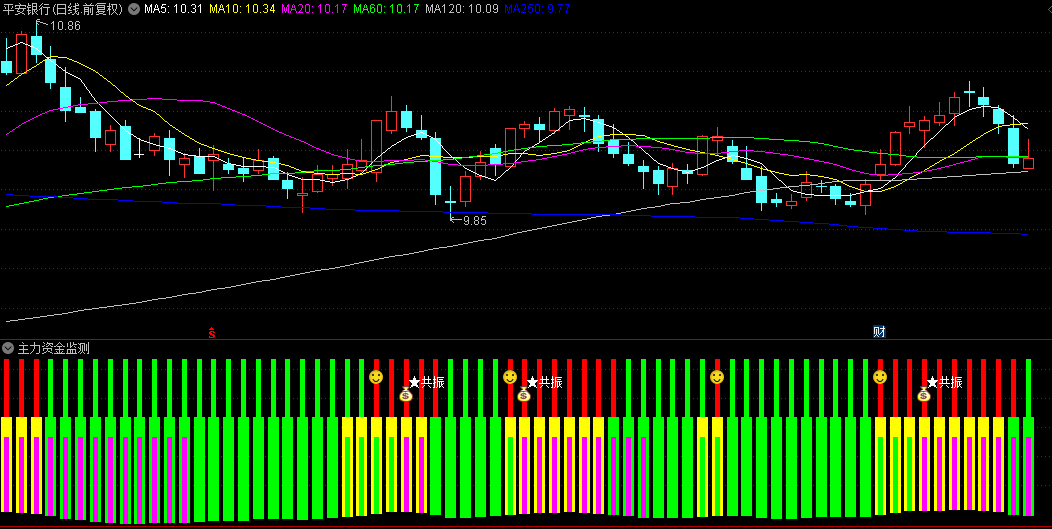Click the 主力资金监测 indicator name
Screen dimensions: 1052x529
(x=54, y=348)
